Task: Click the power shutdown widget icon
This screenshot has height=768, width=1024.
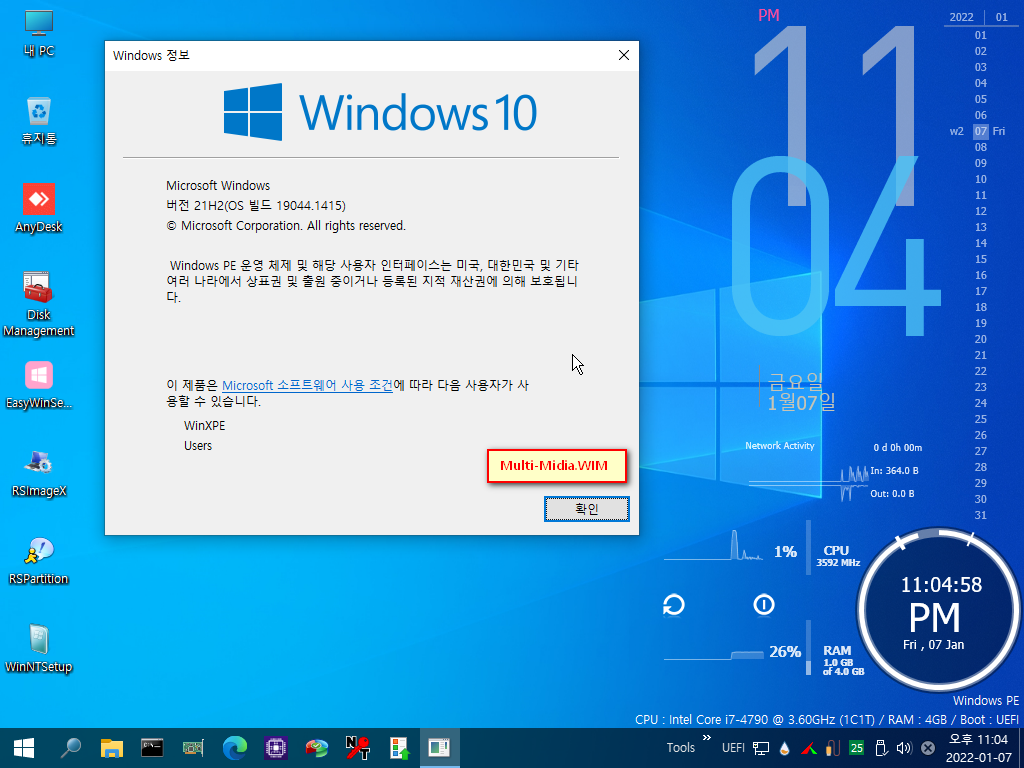Action: pos(763,605)
